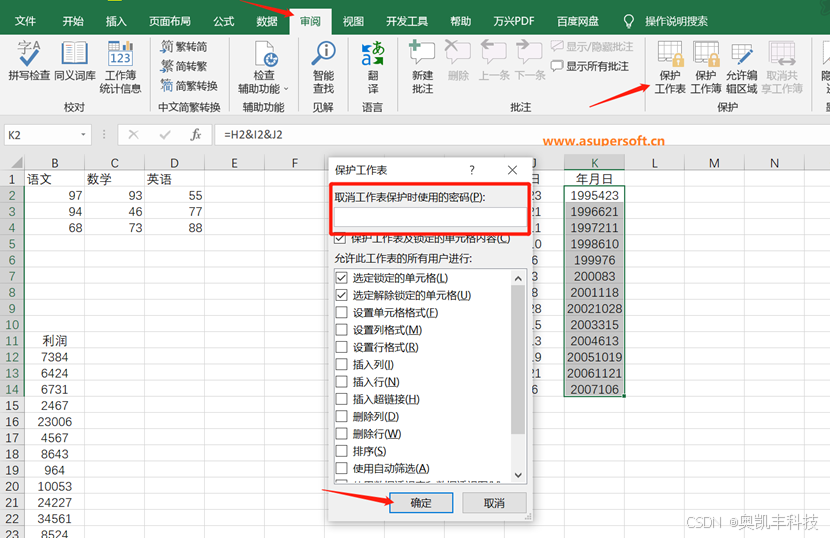The image size is (830, 538).
Task: Switch to the 视图 tab
Action: pyautogui.click(x=353, y=21)
